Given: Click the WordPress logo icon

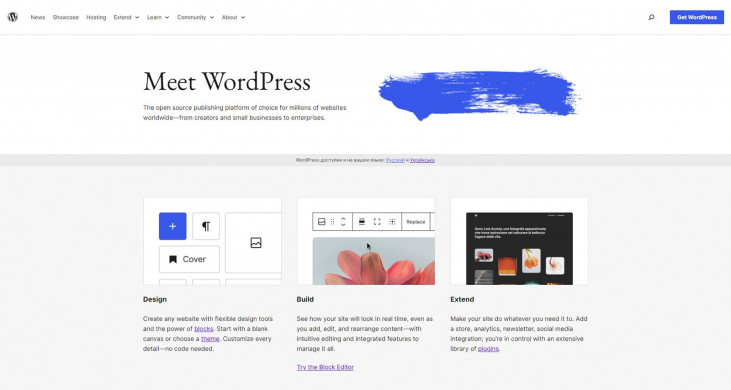Looking at the screenshot, I should coord(13,17).
